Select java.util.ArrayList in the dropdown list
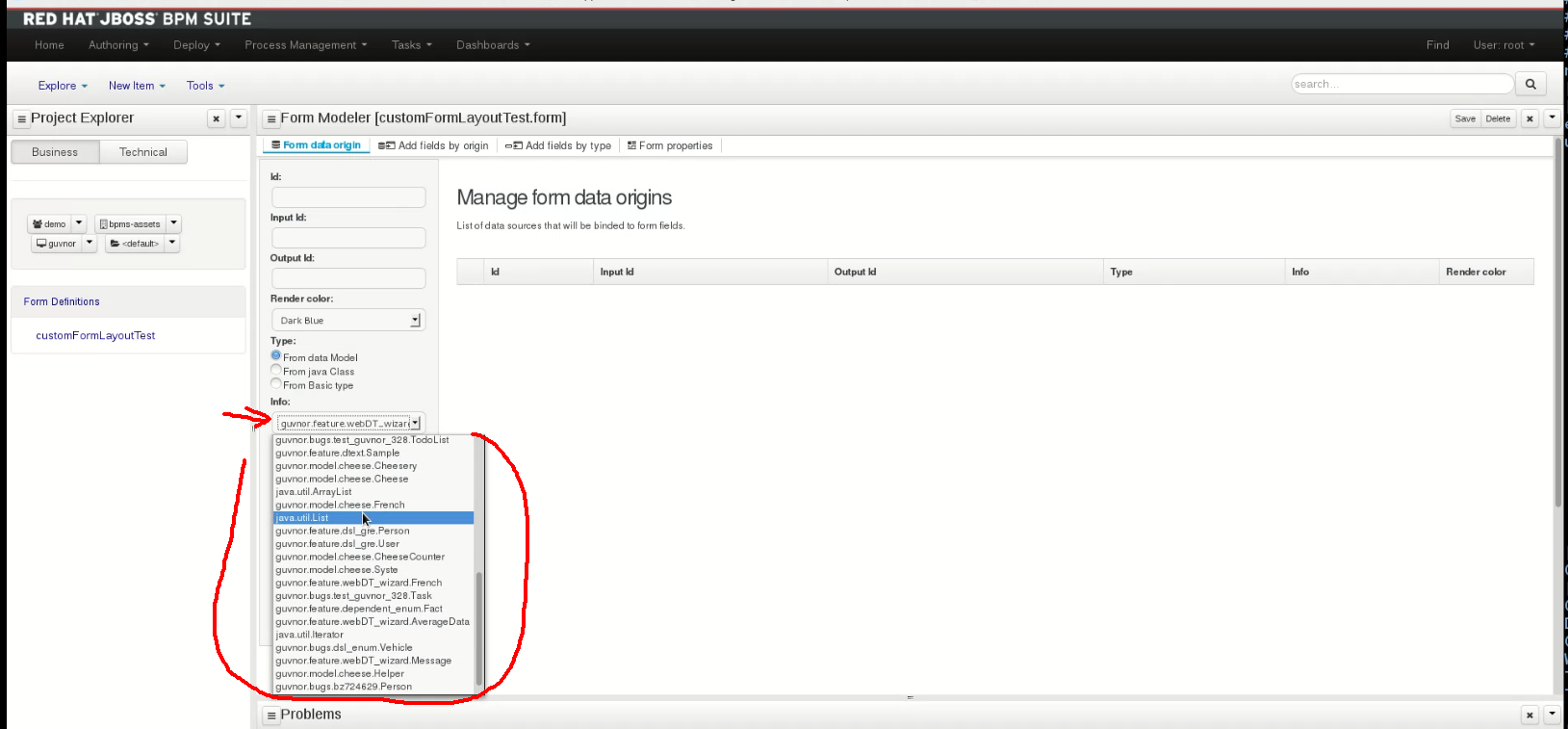1568x729 pixels. 373,492
